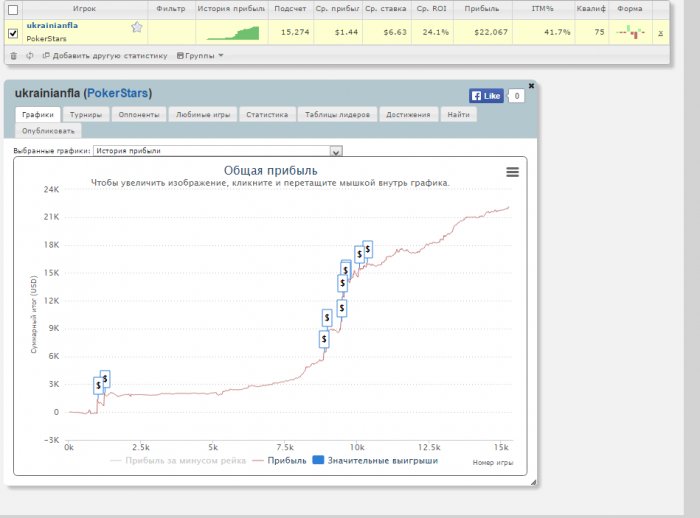Open the Статистика tab
This screenshot has height=518, width=700.
tap(266, 115)
